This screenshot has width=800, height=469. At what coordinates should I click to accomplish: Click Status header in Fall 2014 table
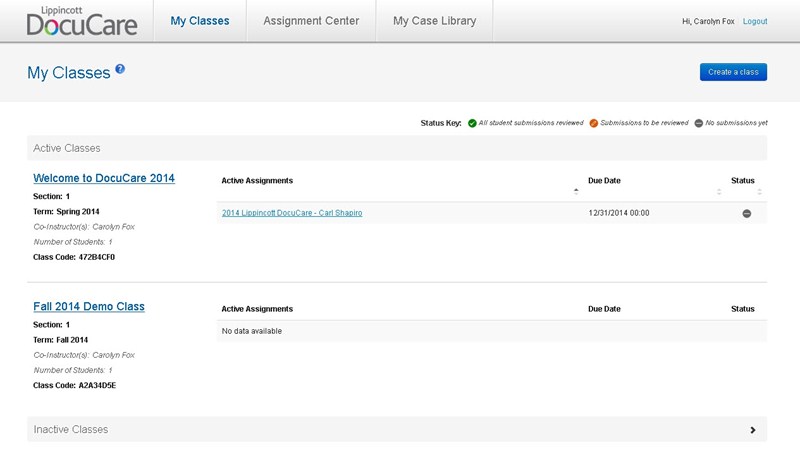tap(742, 309)
